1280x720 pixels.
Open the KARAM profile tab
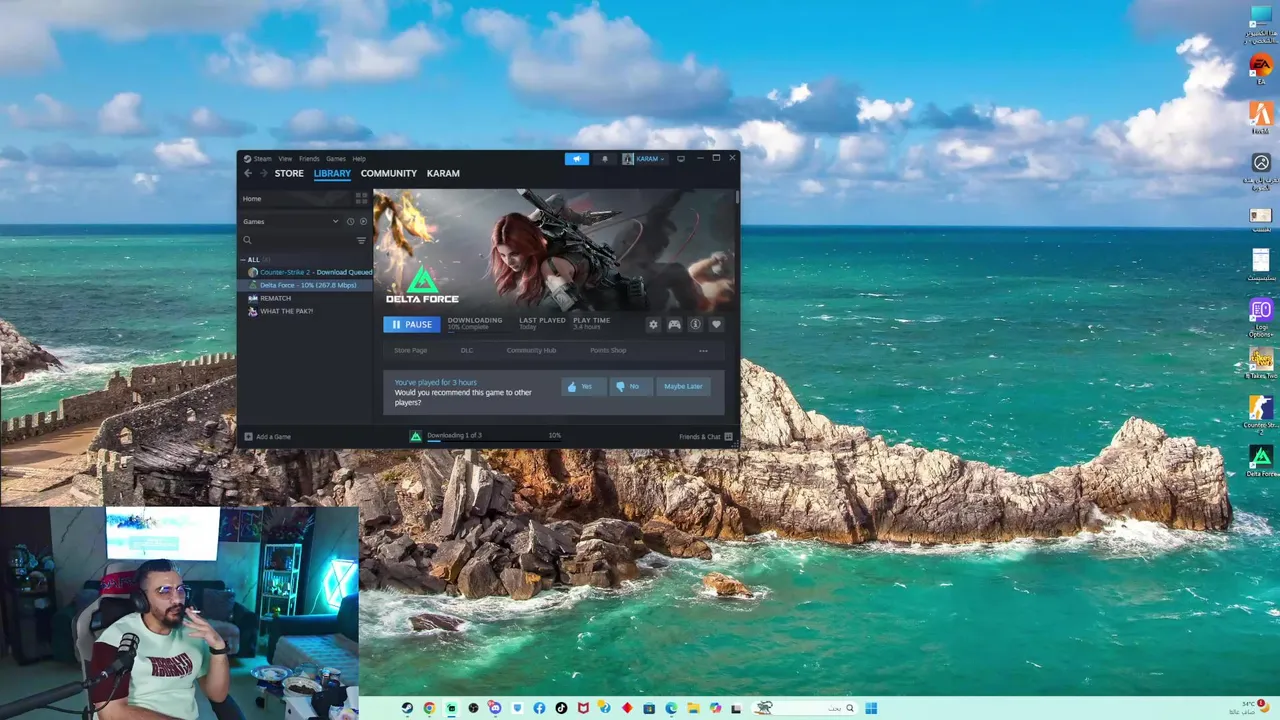click(x=443, y=173)
